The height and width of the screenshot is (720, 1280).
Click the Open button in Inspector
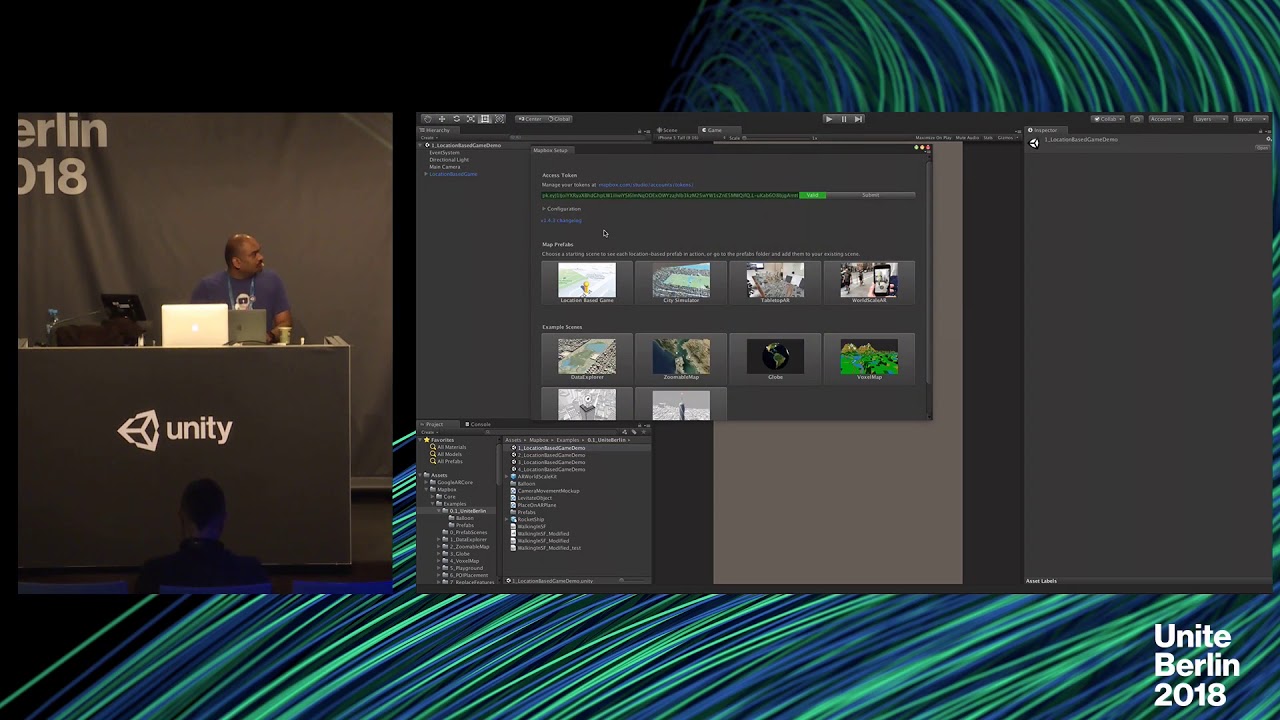click(1262, 147)
